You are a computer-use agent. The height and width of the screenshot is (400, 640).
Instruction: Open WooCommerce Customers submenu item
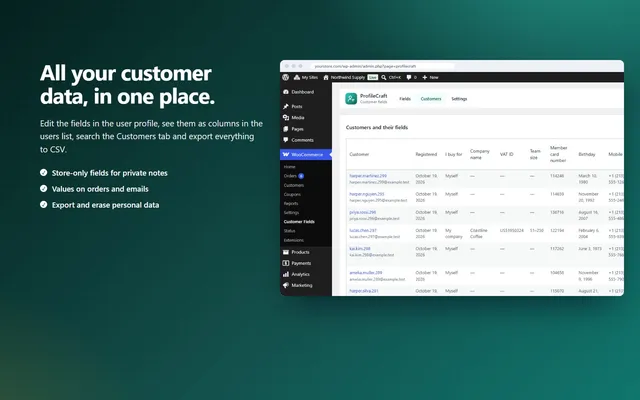[293, 185]
